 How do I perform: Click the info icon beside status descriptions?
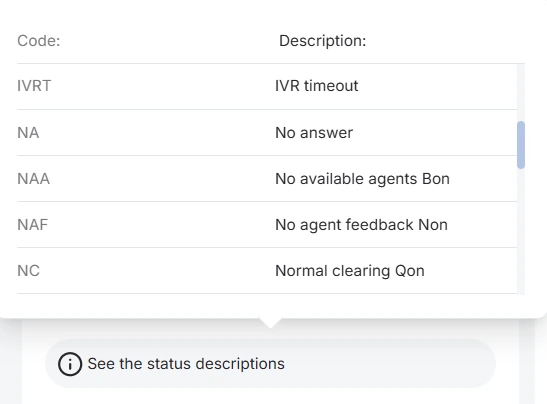(70, 364)
